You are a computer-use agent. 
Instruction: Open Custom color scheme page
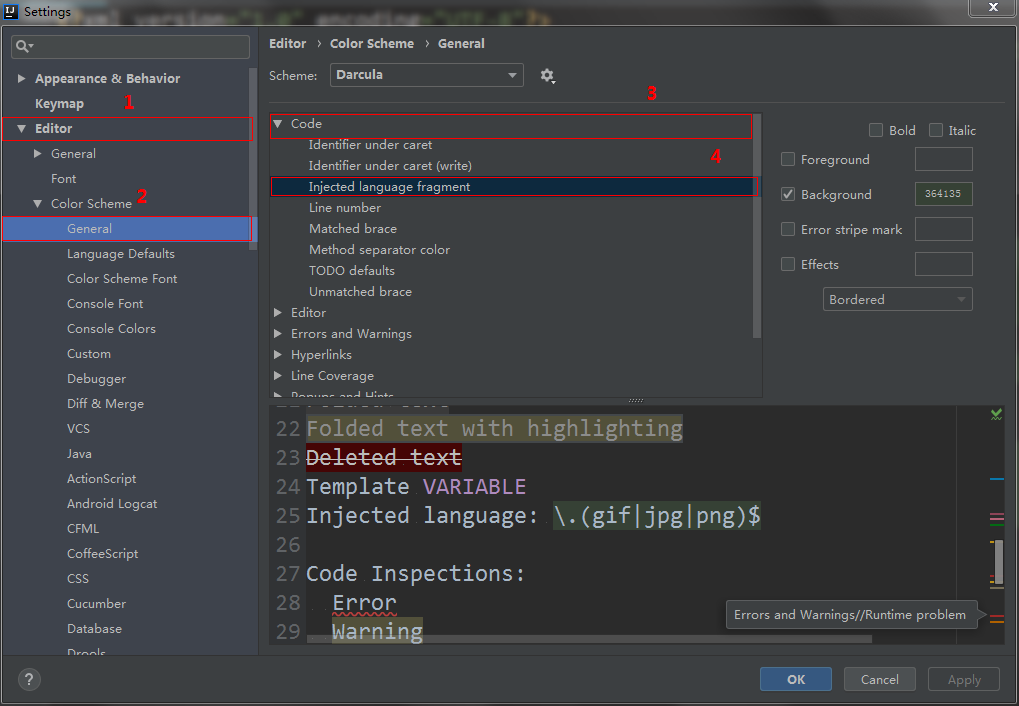click(x=88, y=354)
